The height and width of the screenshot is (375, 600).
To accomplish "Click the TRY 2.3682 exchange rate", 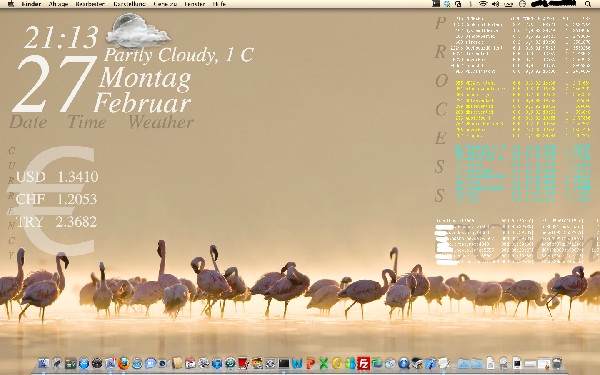I will (56, 222).
